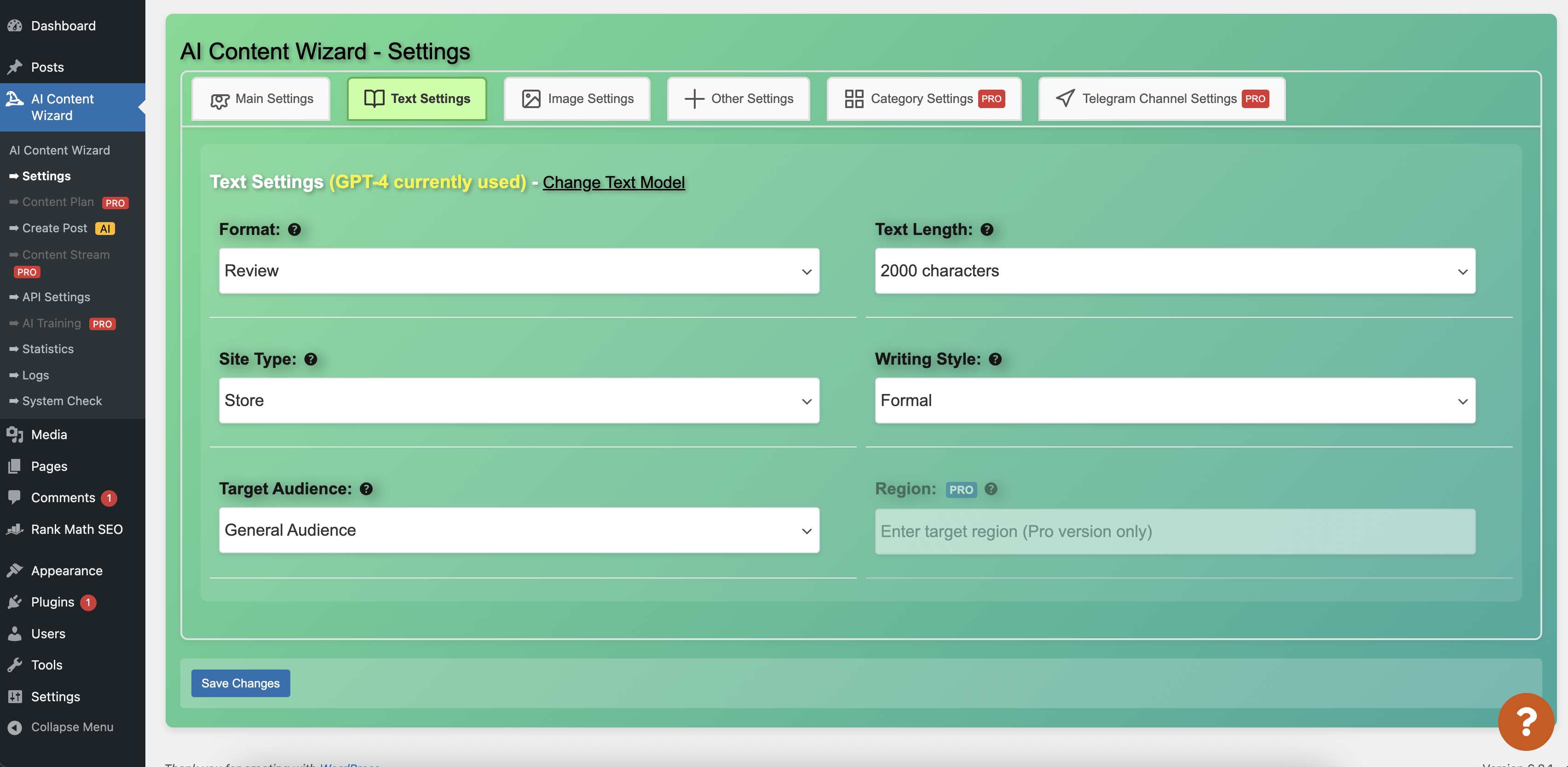Click the Site Type help question mark
This screenshot has width=1568, height=767.
pos(311,359)
